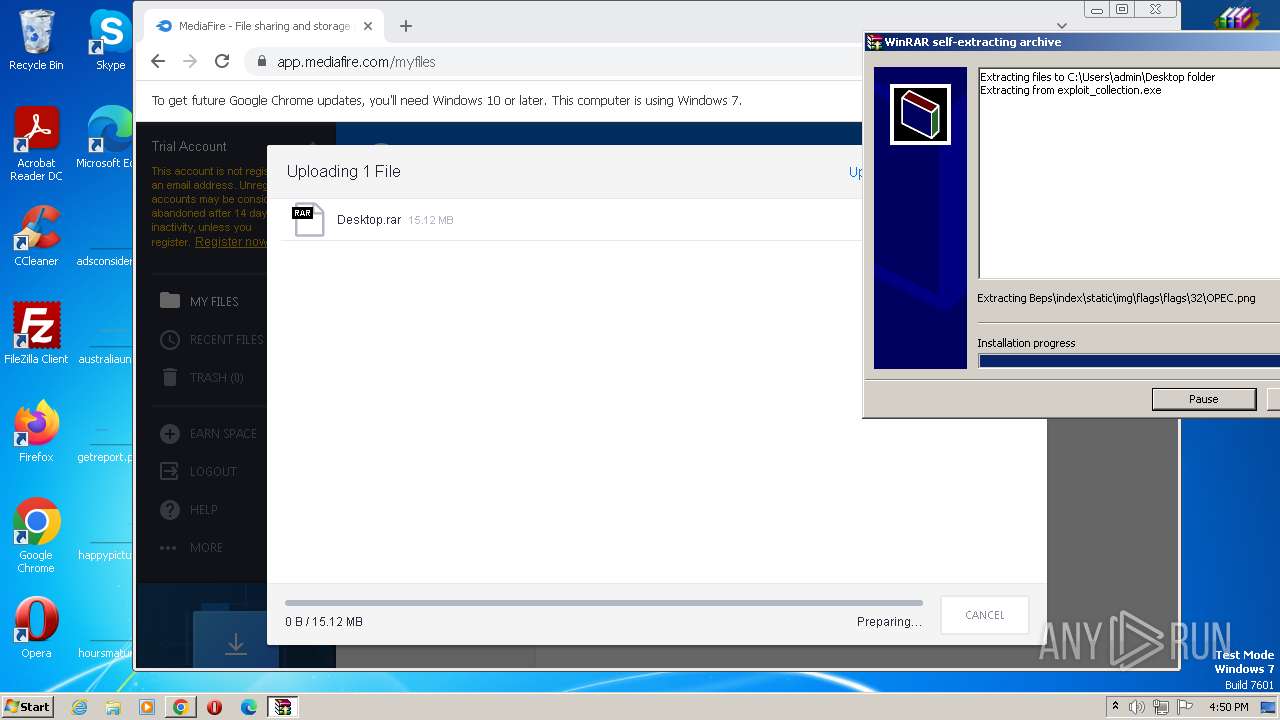Open Acrobat Reader DC shortcut

click(36, 144)
